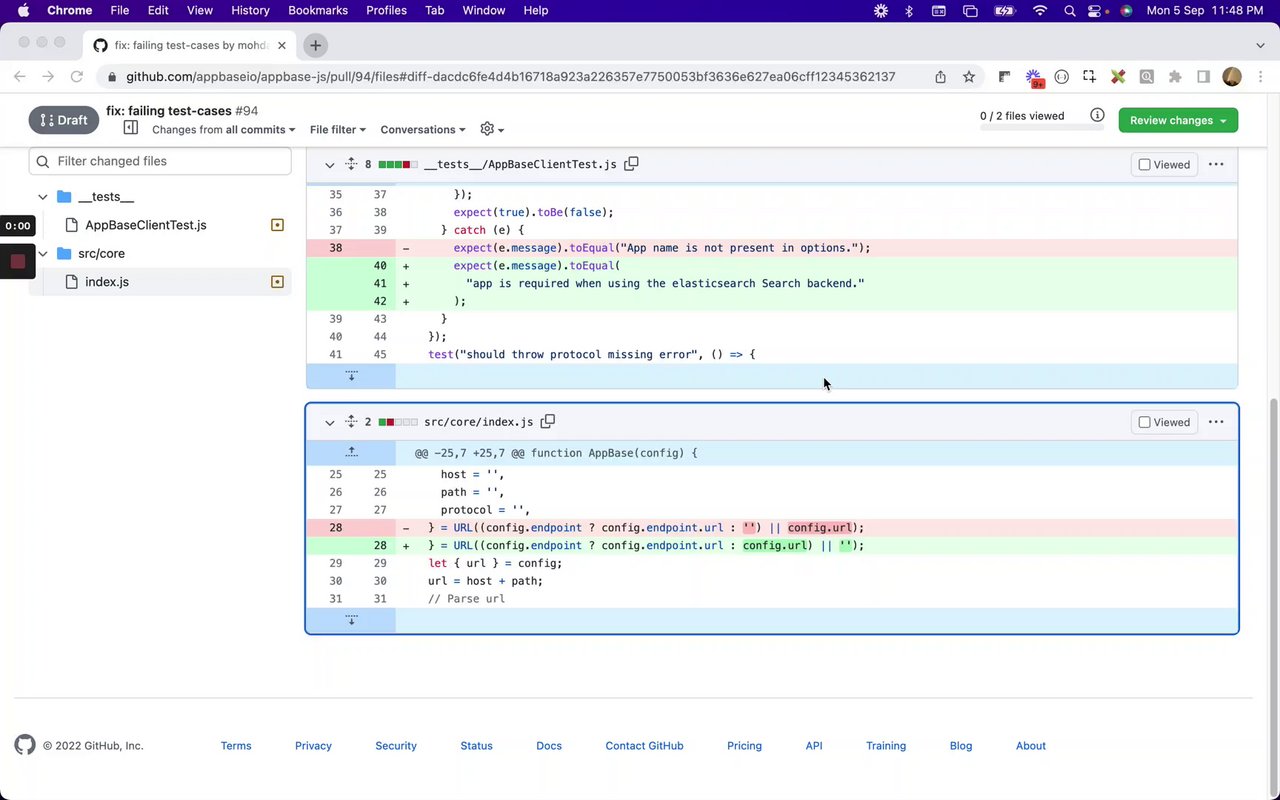Toggle the file tree sidebar icon
Viewport: 1280px width, 800px height.
coord(130,128)
